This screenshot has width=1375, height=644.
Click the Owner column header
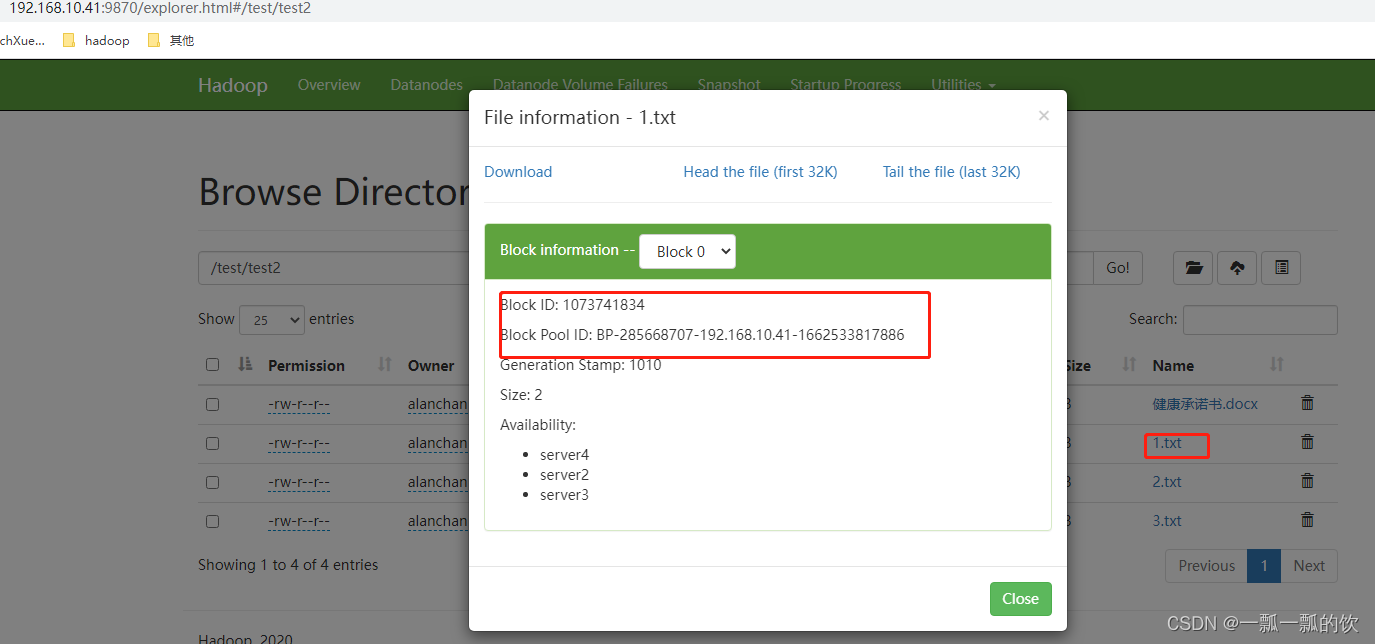click(x=431, y=365)
